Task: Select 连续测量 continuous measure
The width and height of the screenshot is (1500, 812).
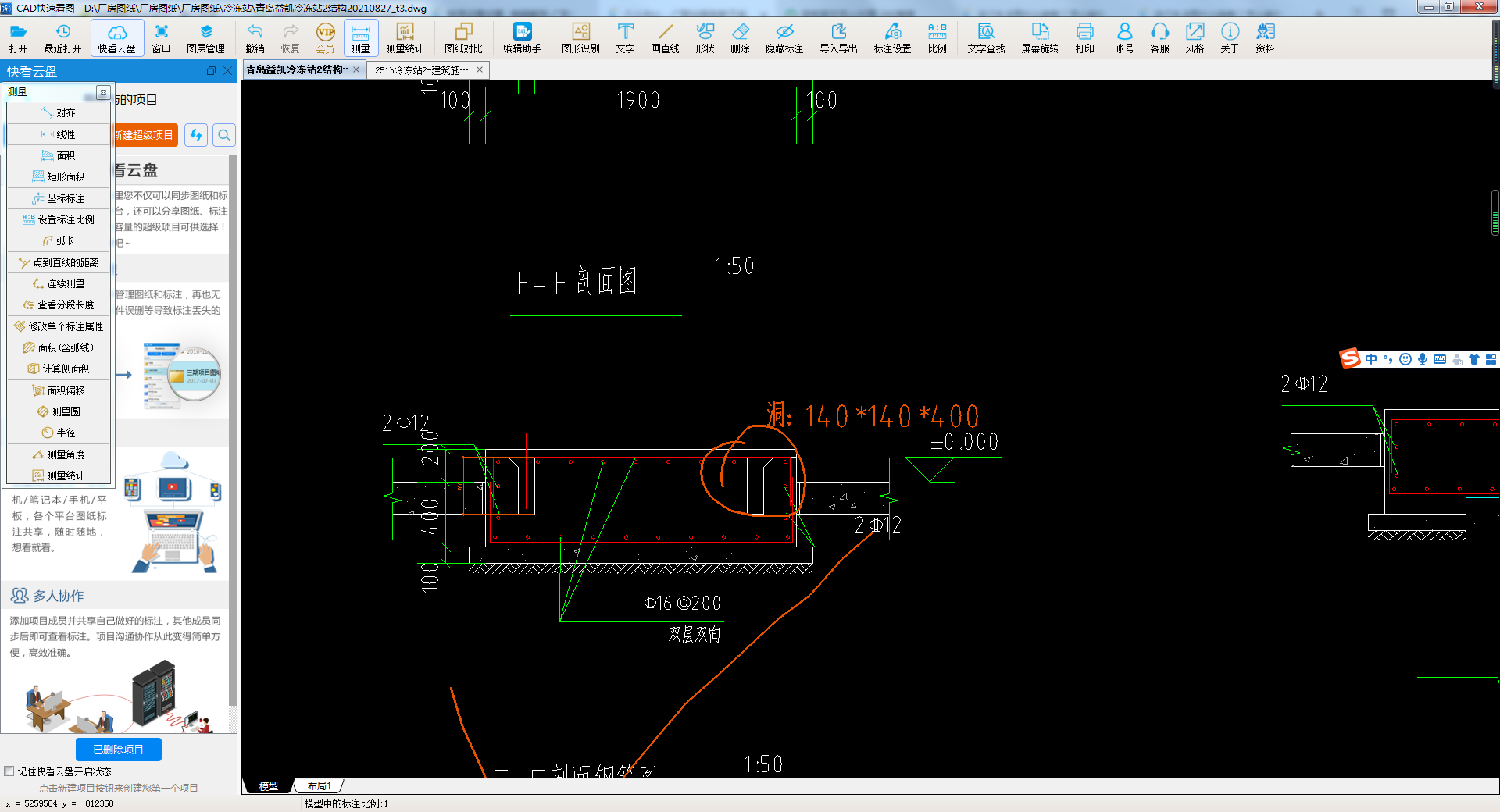Action: [x=59, y=283]
